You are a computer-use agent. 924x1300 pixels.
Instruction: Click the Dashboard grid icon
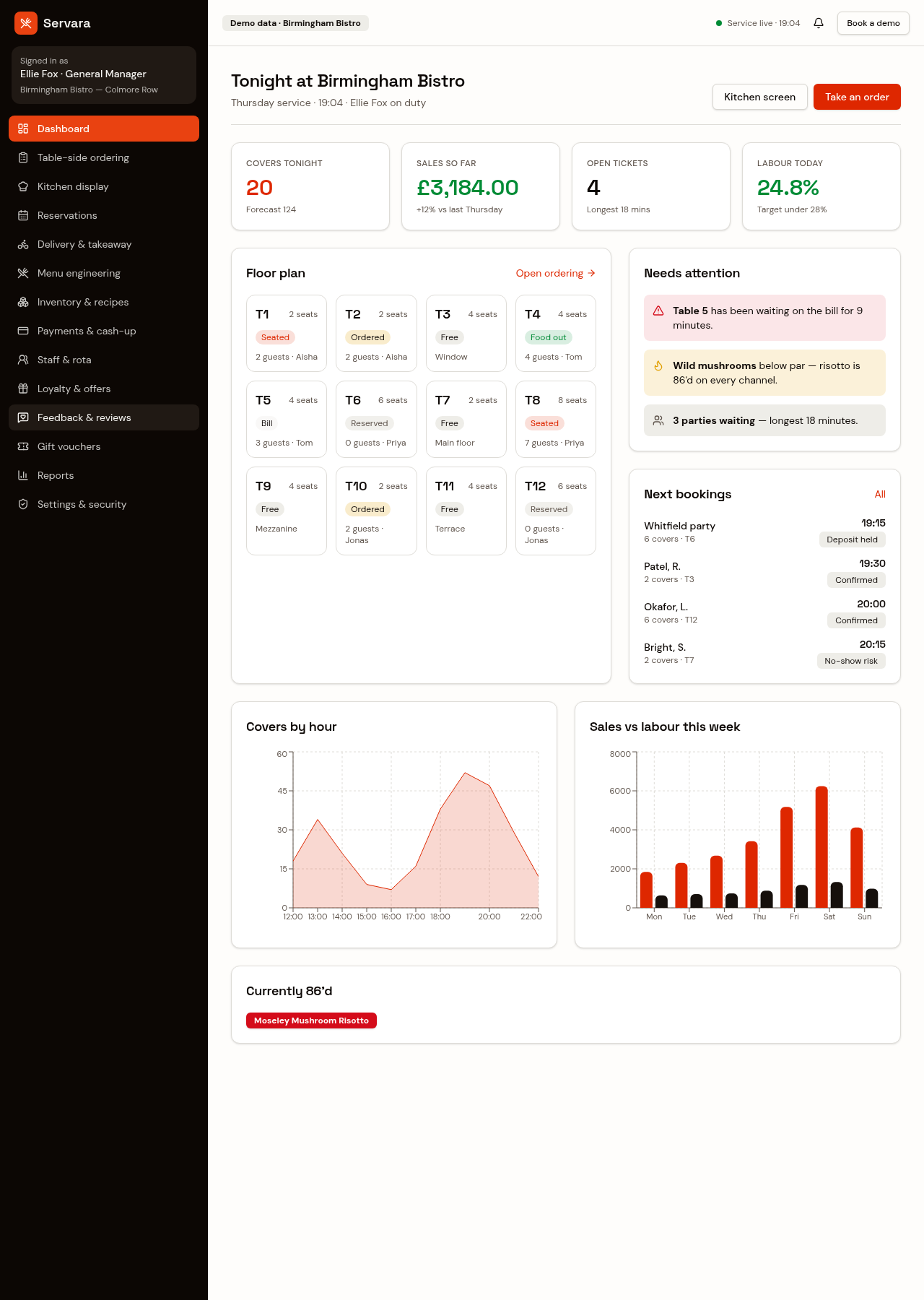pyautogui.click(x=23, y=129)
